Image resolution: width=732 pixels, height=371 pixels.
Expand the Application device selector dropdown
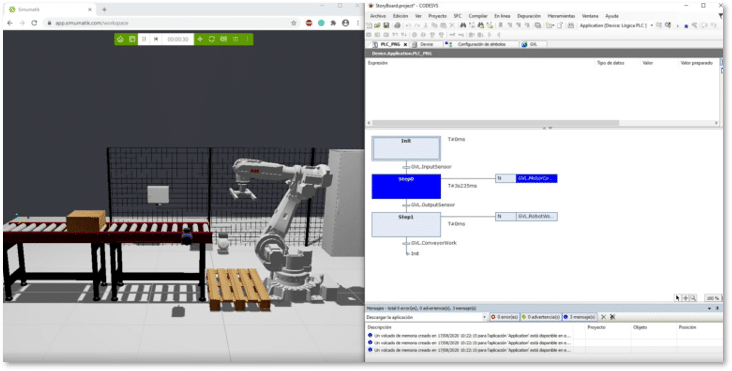pyautogui.click(x=652, y=25)
